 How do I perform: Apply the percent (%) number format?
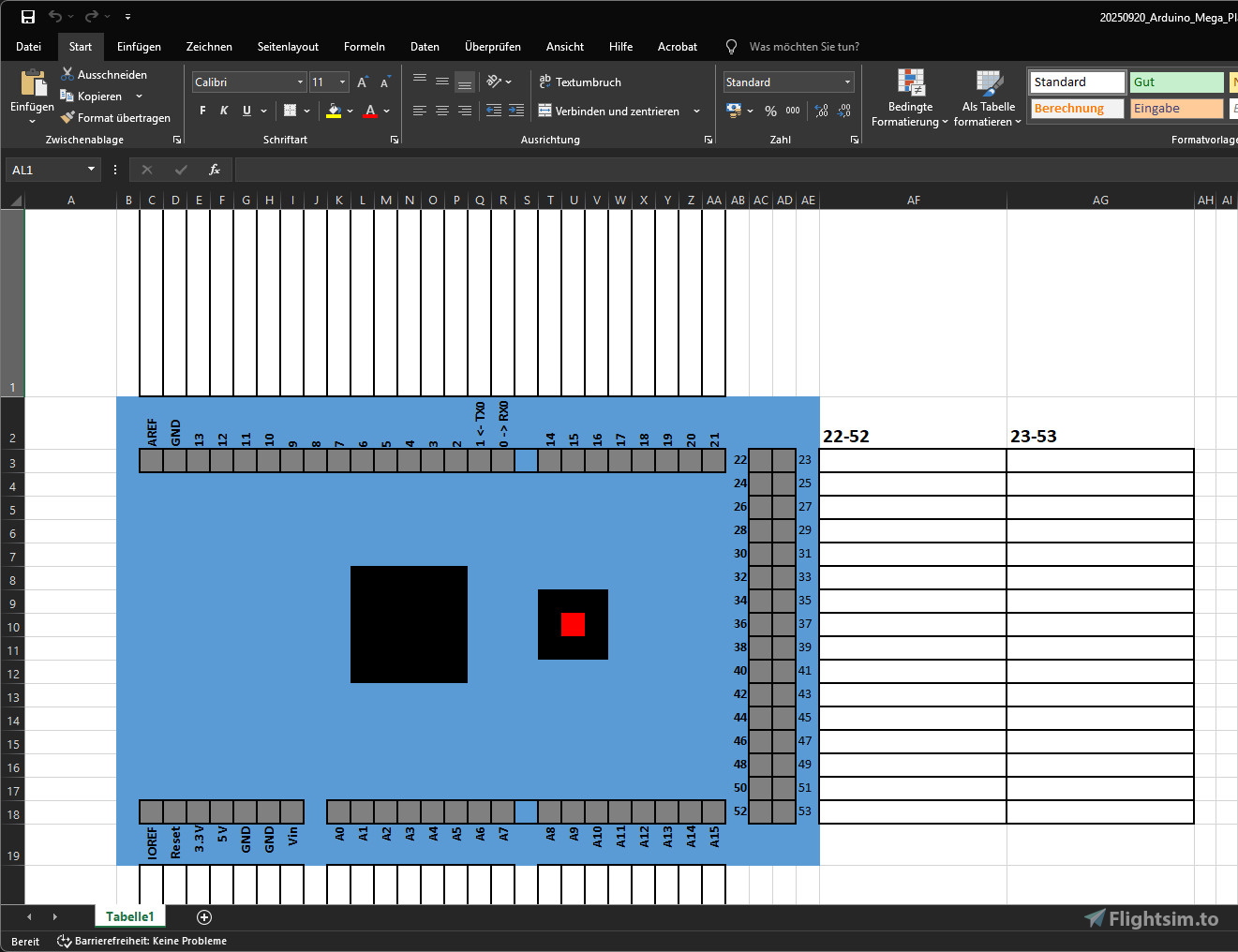tap(770, 111)
